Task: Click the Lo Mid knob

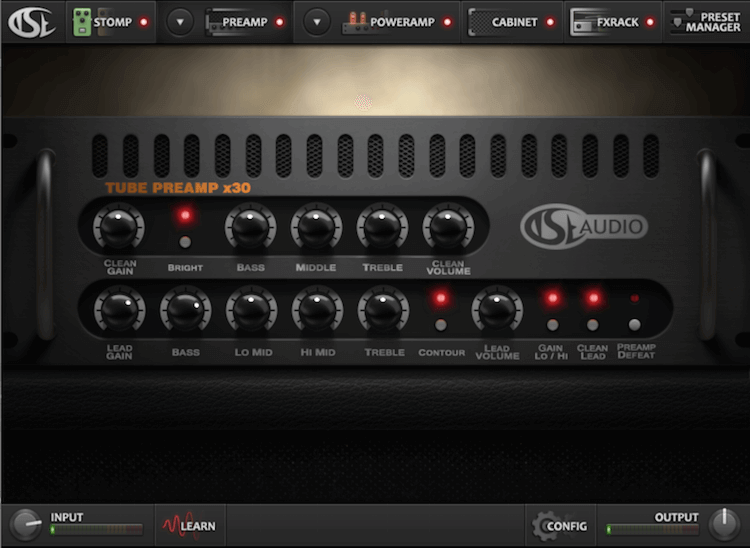Action: pyautogui.click(x=252, y=310)
